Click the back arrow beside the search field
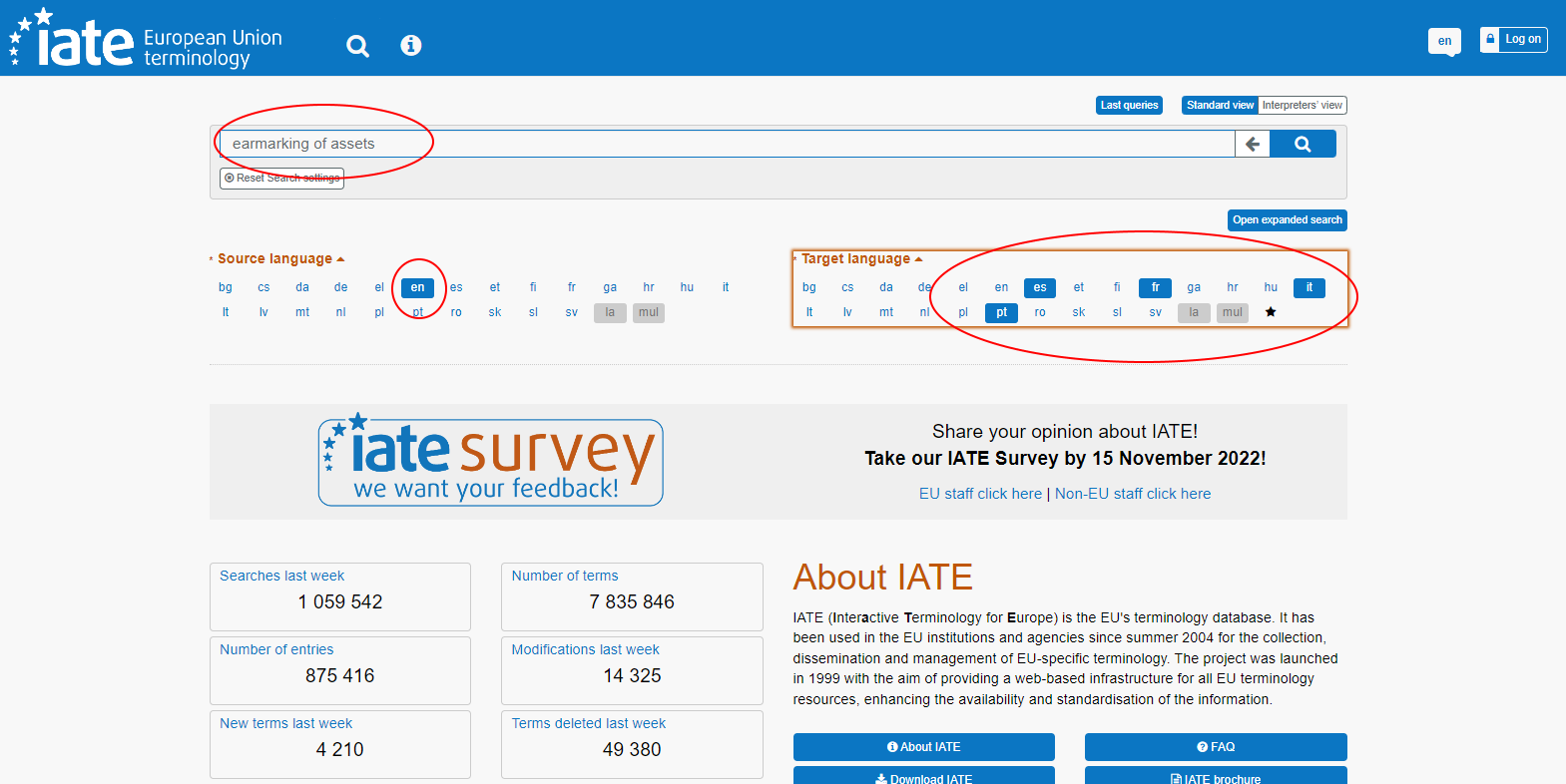The width and height of the screenshot is (1566, 784). point(1253,144)
